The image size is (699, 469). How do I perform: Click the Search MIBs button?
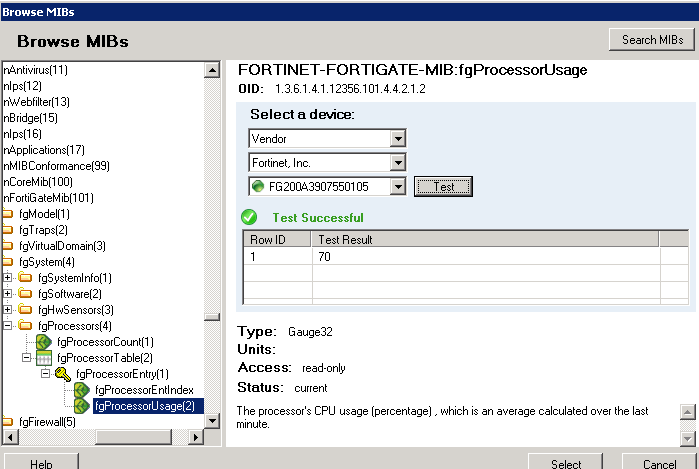pyautogui.click(x=652, y=40)
